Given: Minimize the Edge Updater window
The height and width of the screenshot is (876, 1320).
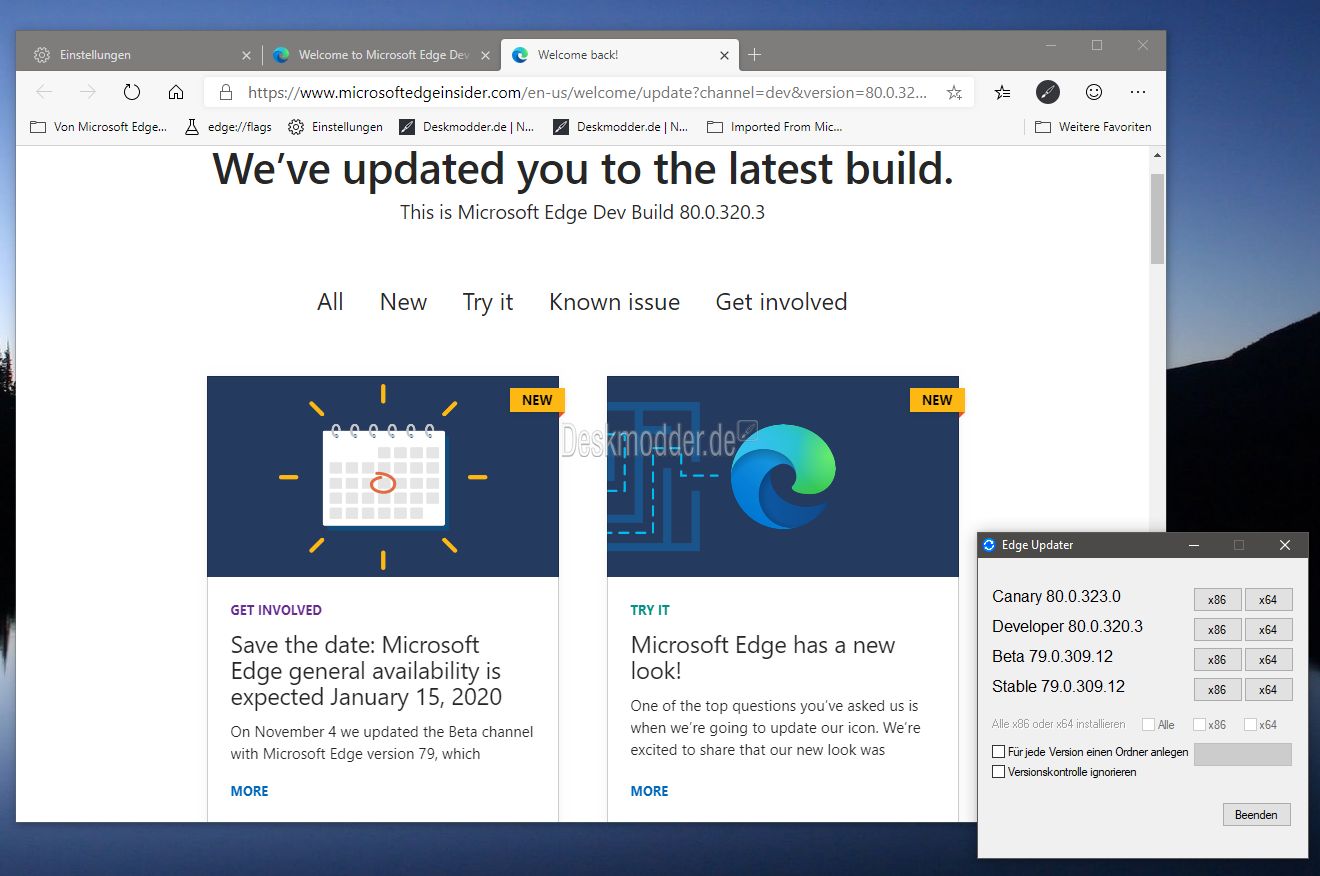Looking at the screenshot, I should pyautogui.click(x=1193, y=545).
